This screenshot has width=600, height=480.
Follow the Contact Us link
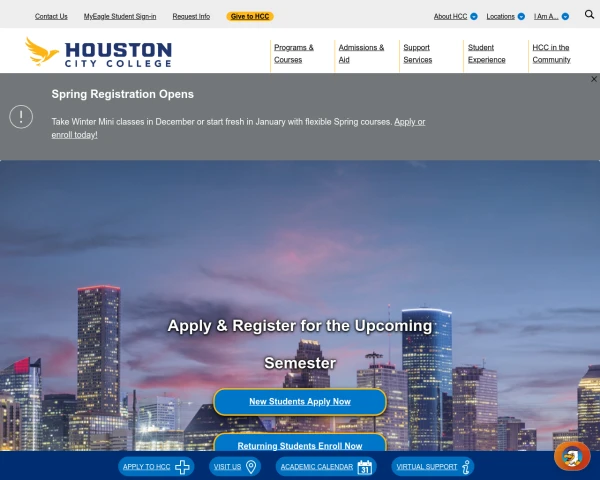[x=51, y=16]
